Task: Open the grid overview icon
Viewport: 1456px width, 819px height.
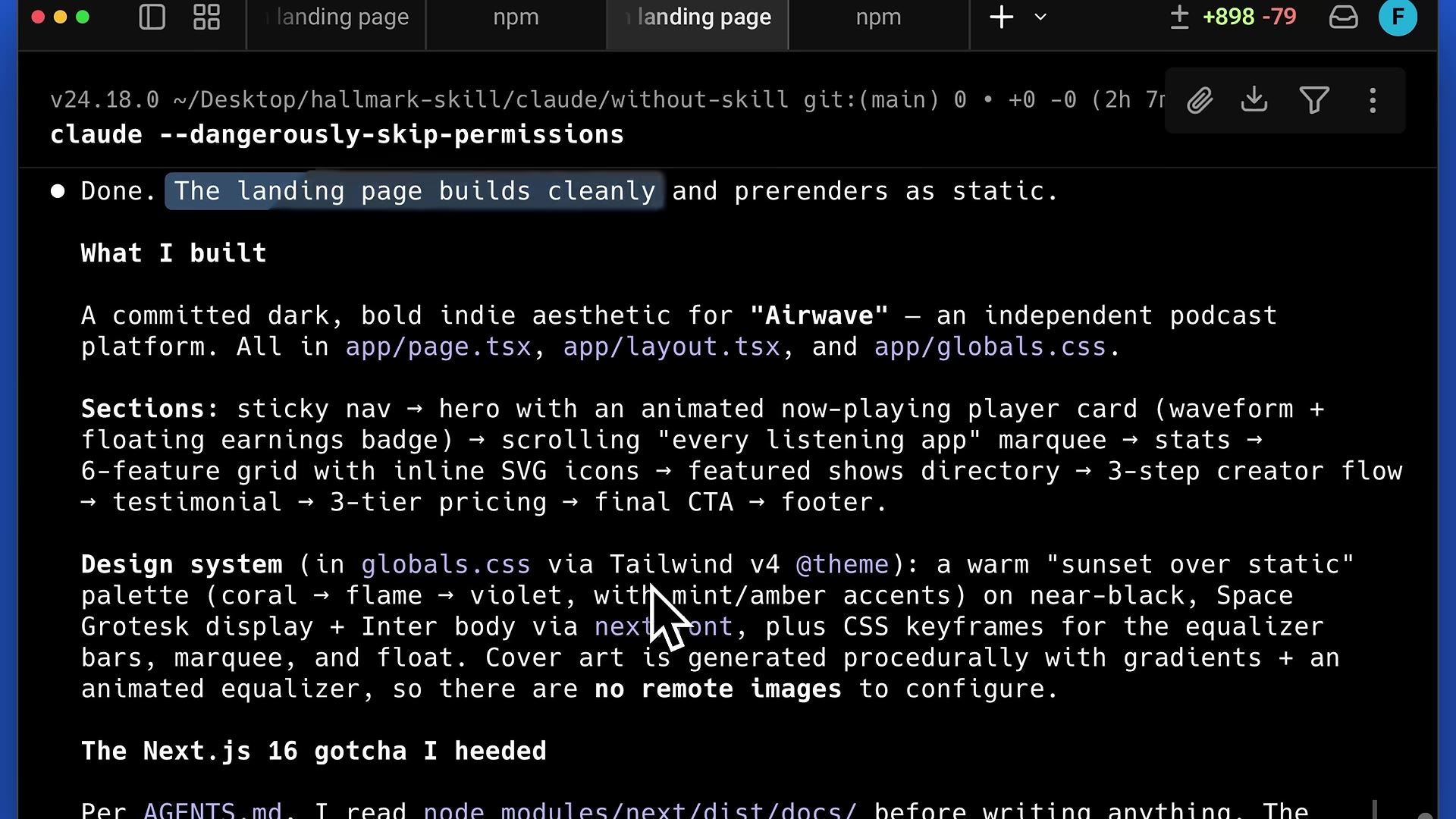Action: coord(206,17)
